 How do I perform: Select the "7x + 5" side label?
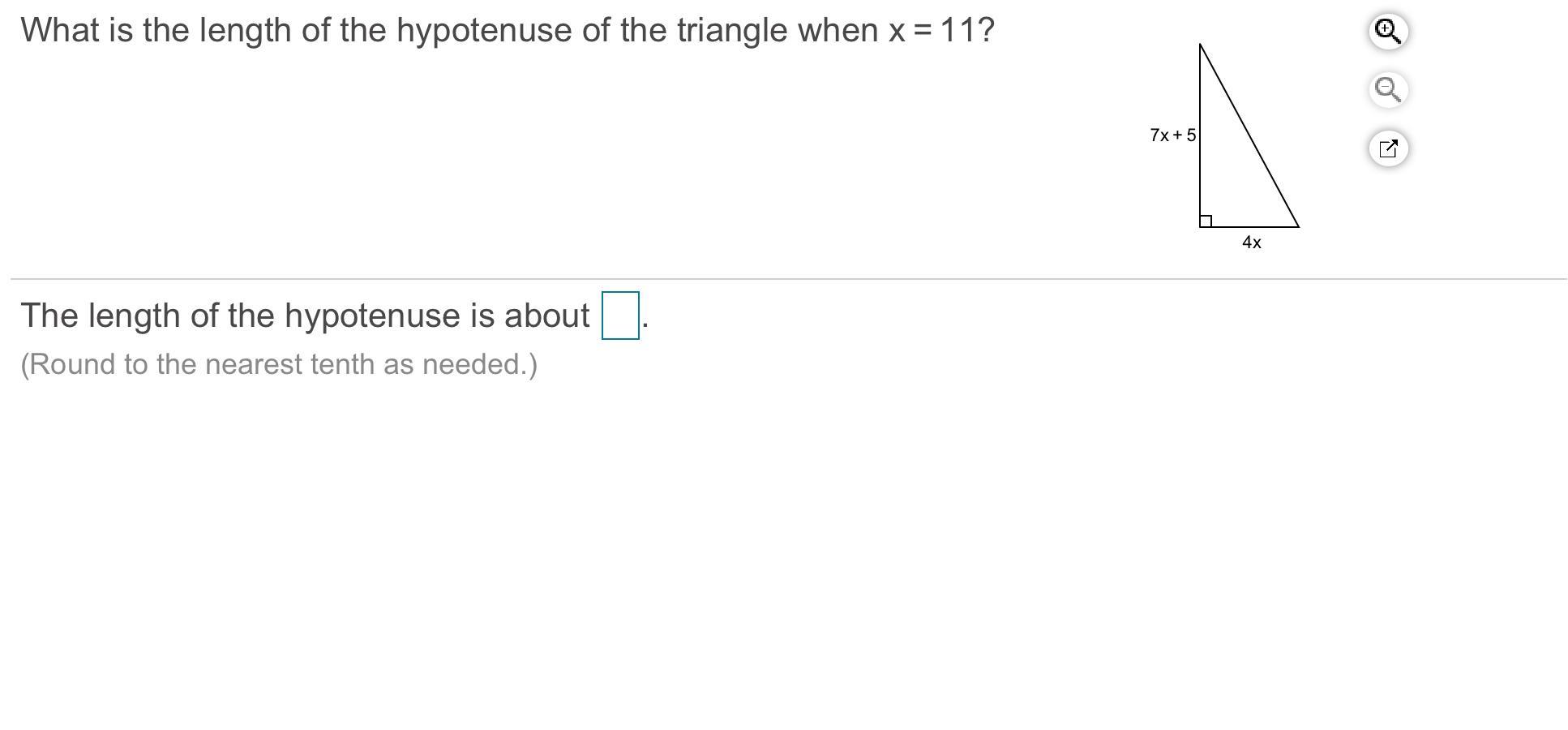[x=1172, y=135]
